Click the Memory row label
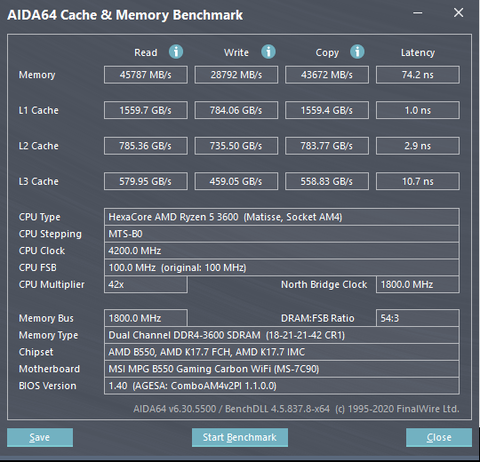 [37, 75]
